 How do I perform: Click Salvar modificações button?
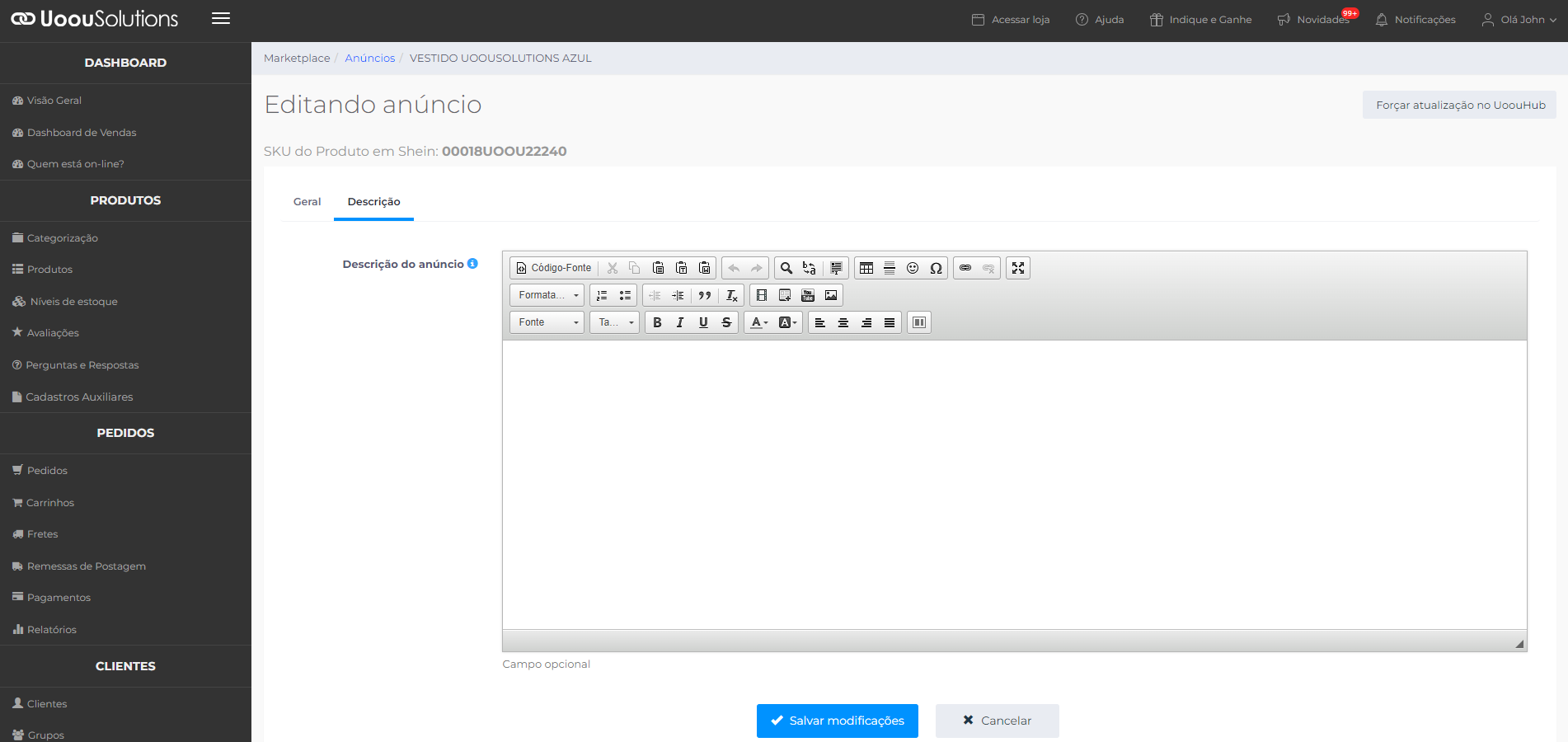point(838,721)
